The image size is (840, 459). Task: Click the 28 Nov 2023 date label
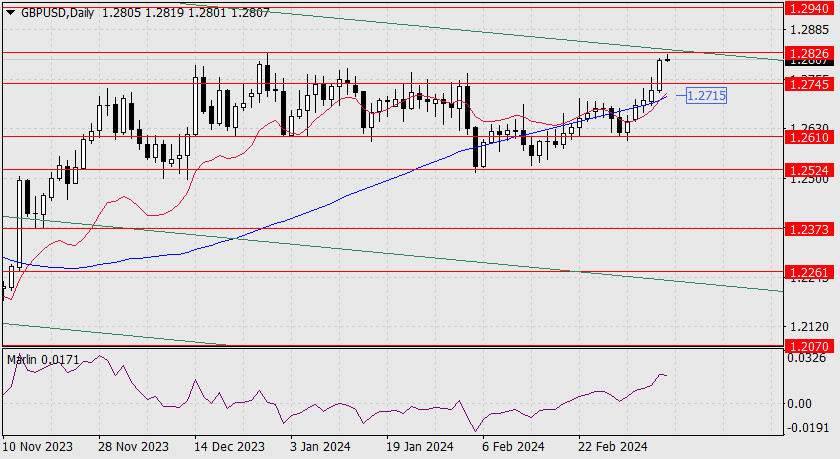tap(133, 446)
